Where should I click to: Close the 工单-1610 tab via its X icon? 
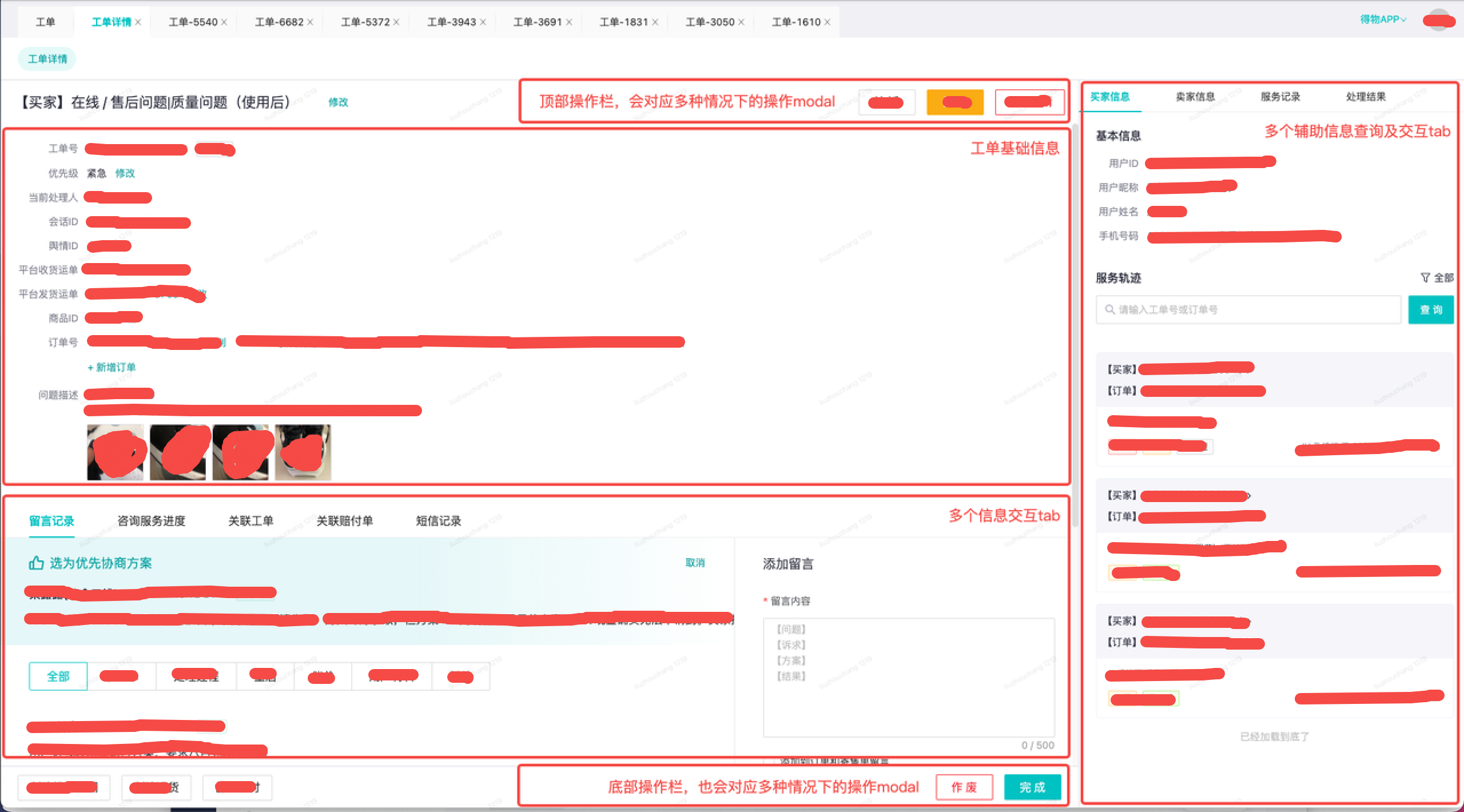[828, 22]
